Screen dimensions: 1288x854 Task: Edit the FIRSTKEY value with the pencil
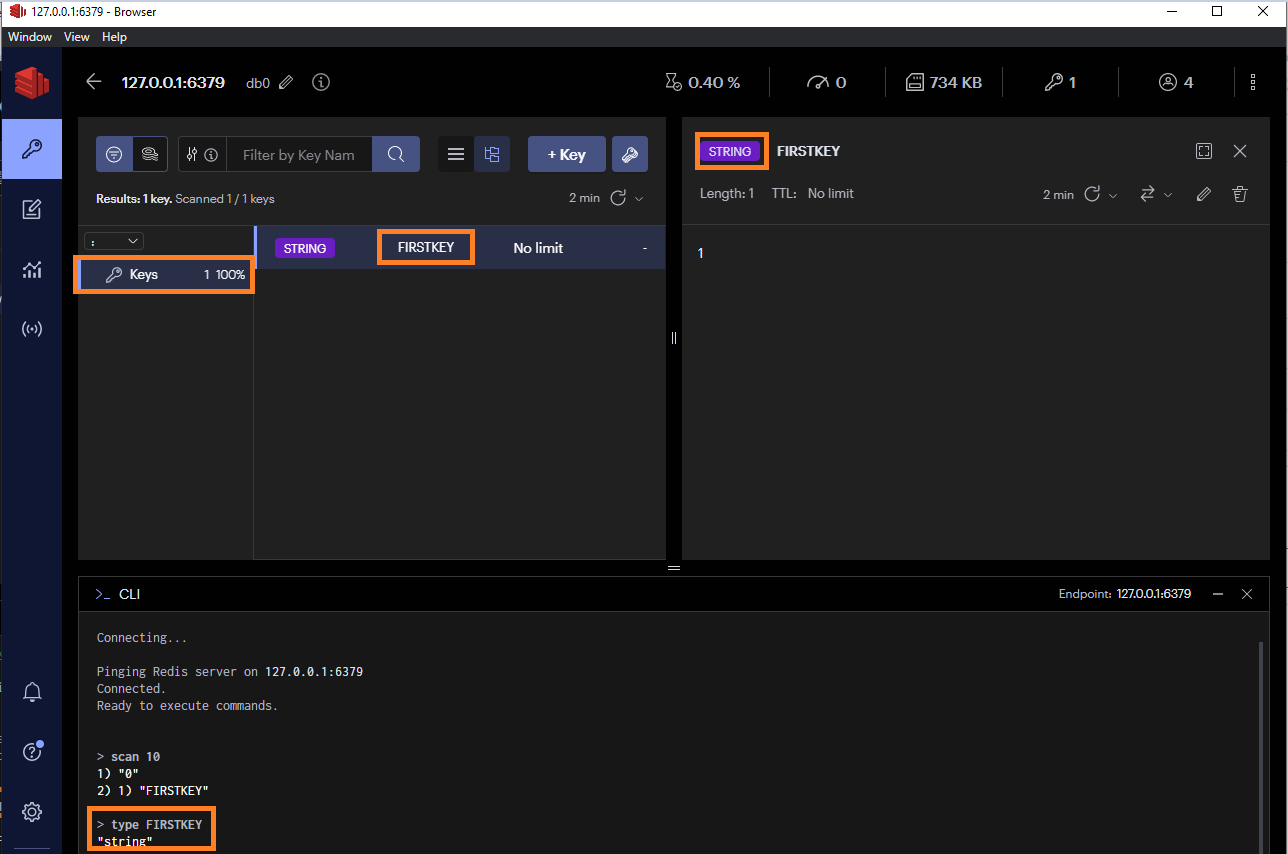[1204, 194]
